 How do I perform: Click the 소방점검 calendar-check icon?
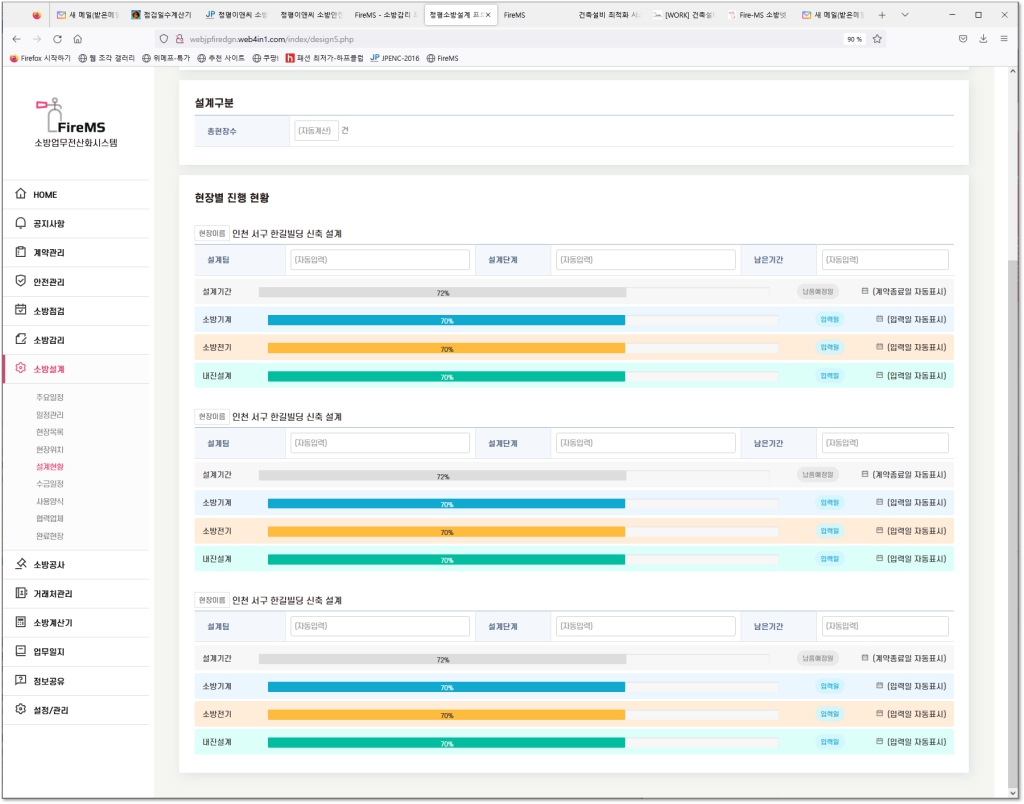pyautogui.click(x=21, y=310)
